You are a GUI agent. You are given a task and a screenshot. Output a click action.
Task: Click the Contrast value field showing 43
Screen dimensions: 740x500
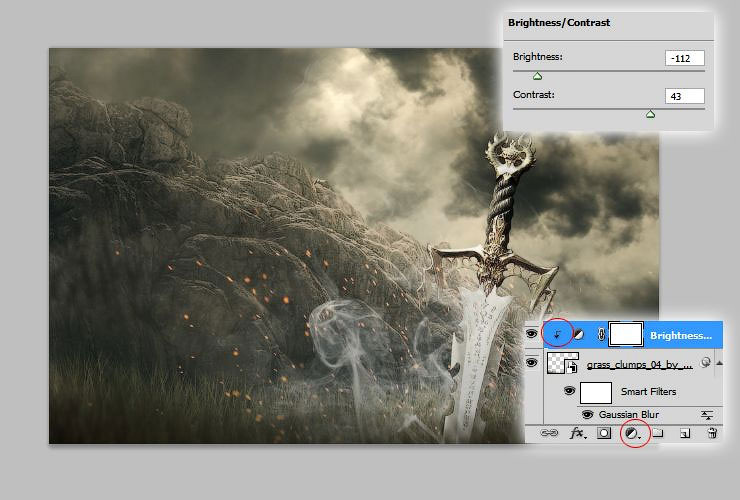coord(685,96)
